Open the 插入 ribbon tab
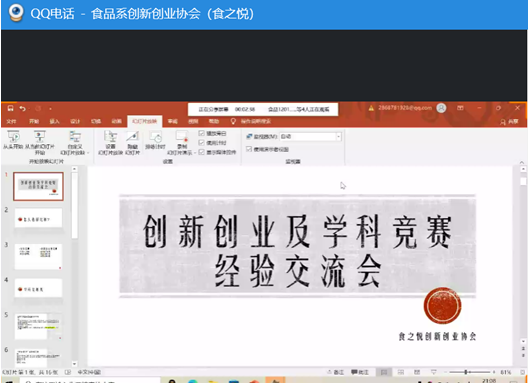The width and height of the screenshot is (528, 384). (54, 121)
